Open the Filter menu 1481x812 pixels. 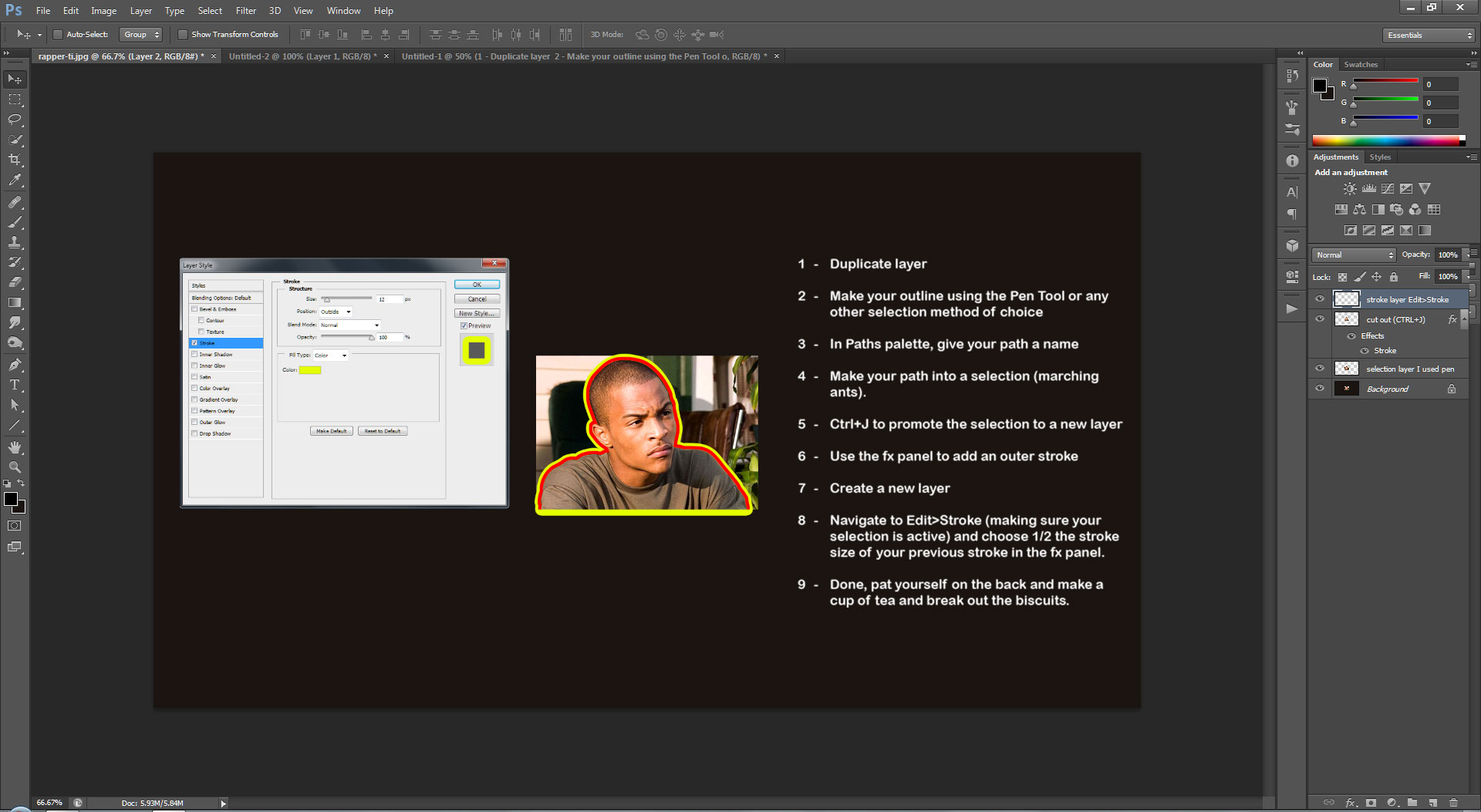245,11
